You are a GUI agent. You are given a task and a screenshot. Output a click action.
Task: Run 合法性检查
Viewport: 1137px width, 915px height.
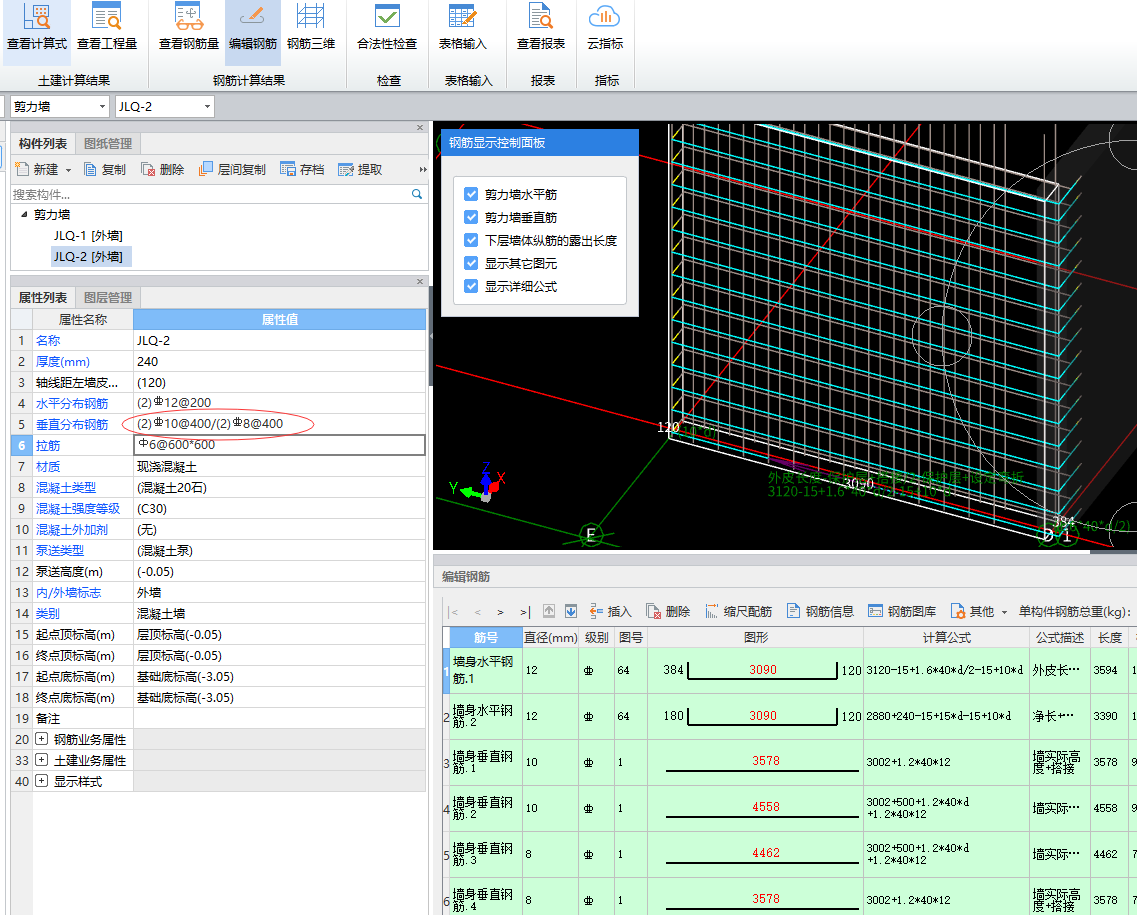tap(387, 28)
